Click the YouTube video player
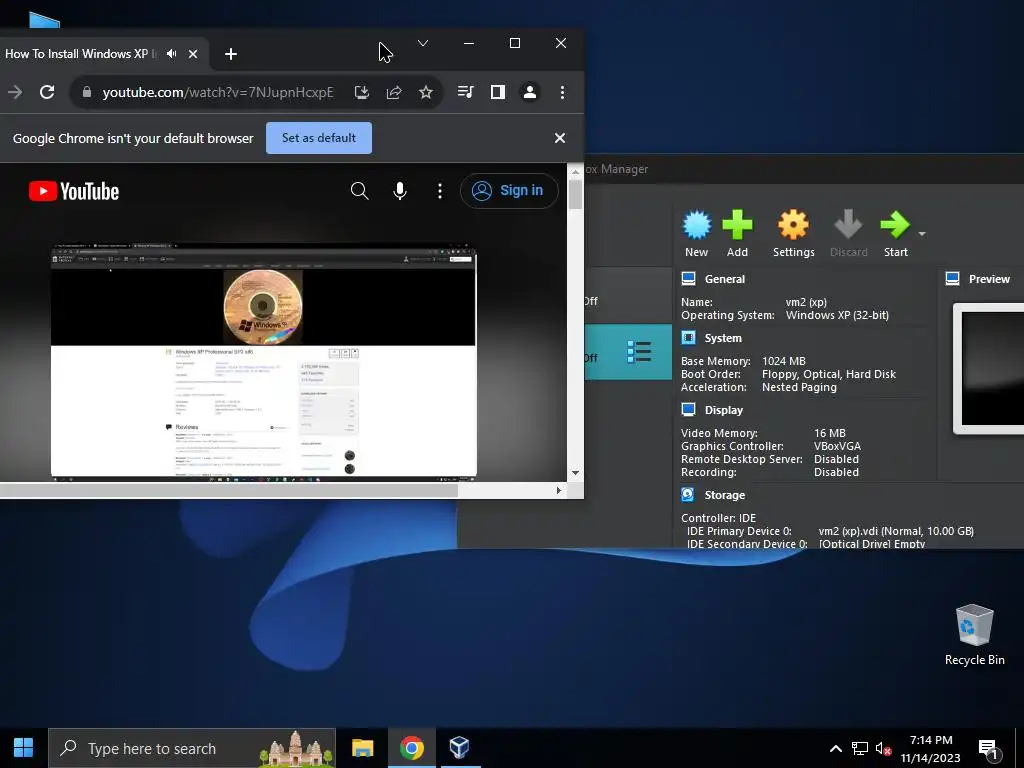Image resolution: width=1024 pixels, height=768 pixels. coord(264,362)
